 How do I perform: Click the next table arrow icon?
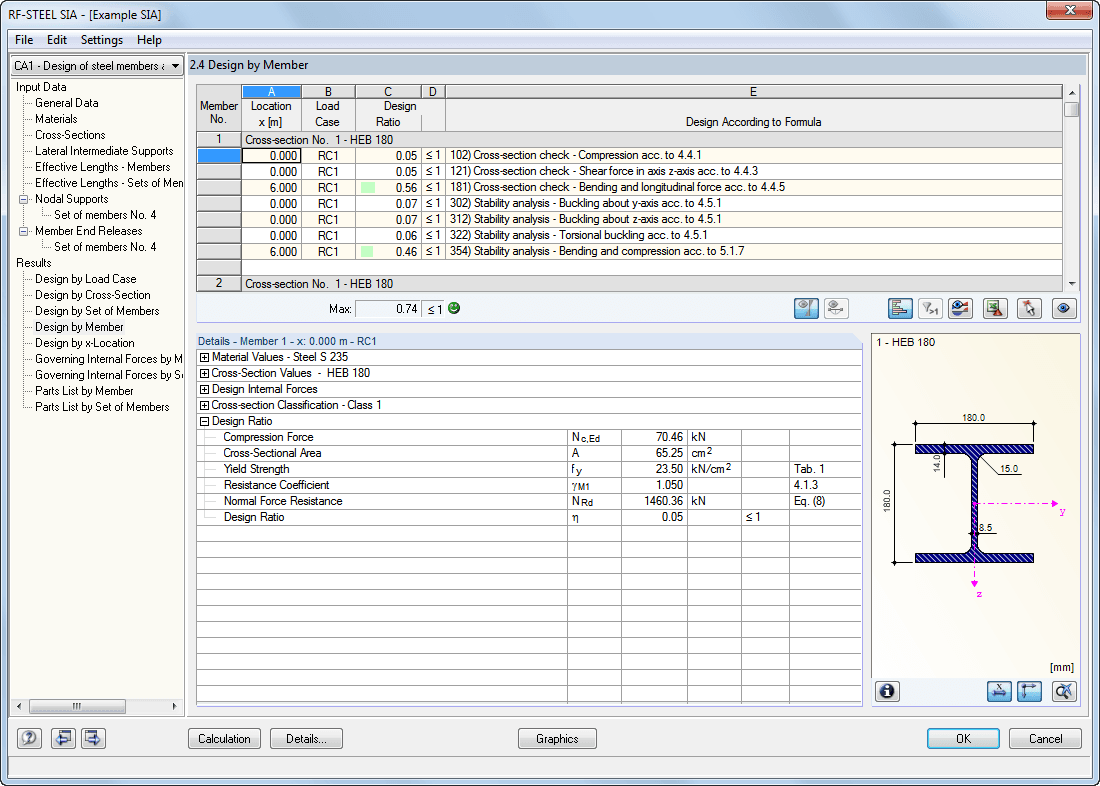point(93,738)
